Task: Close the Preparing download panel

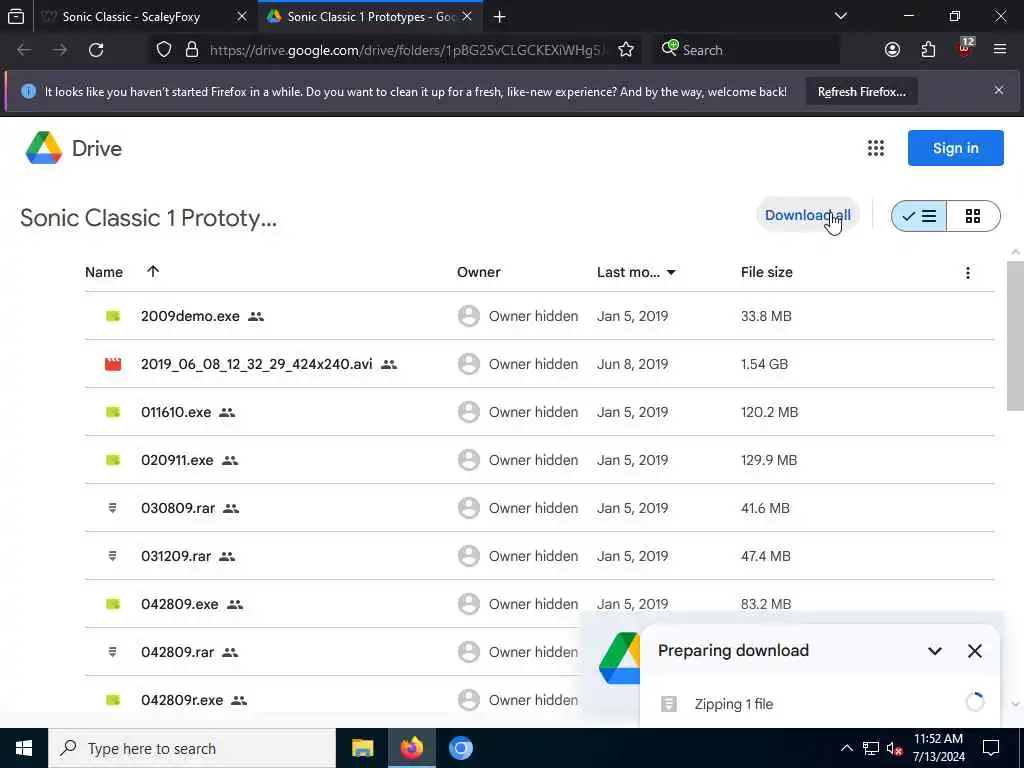Action: pos(974,651)
